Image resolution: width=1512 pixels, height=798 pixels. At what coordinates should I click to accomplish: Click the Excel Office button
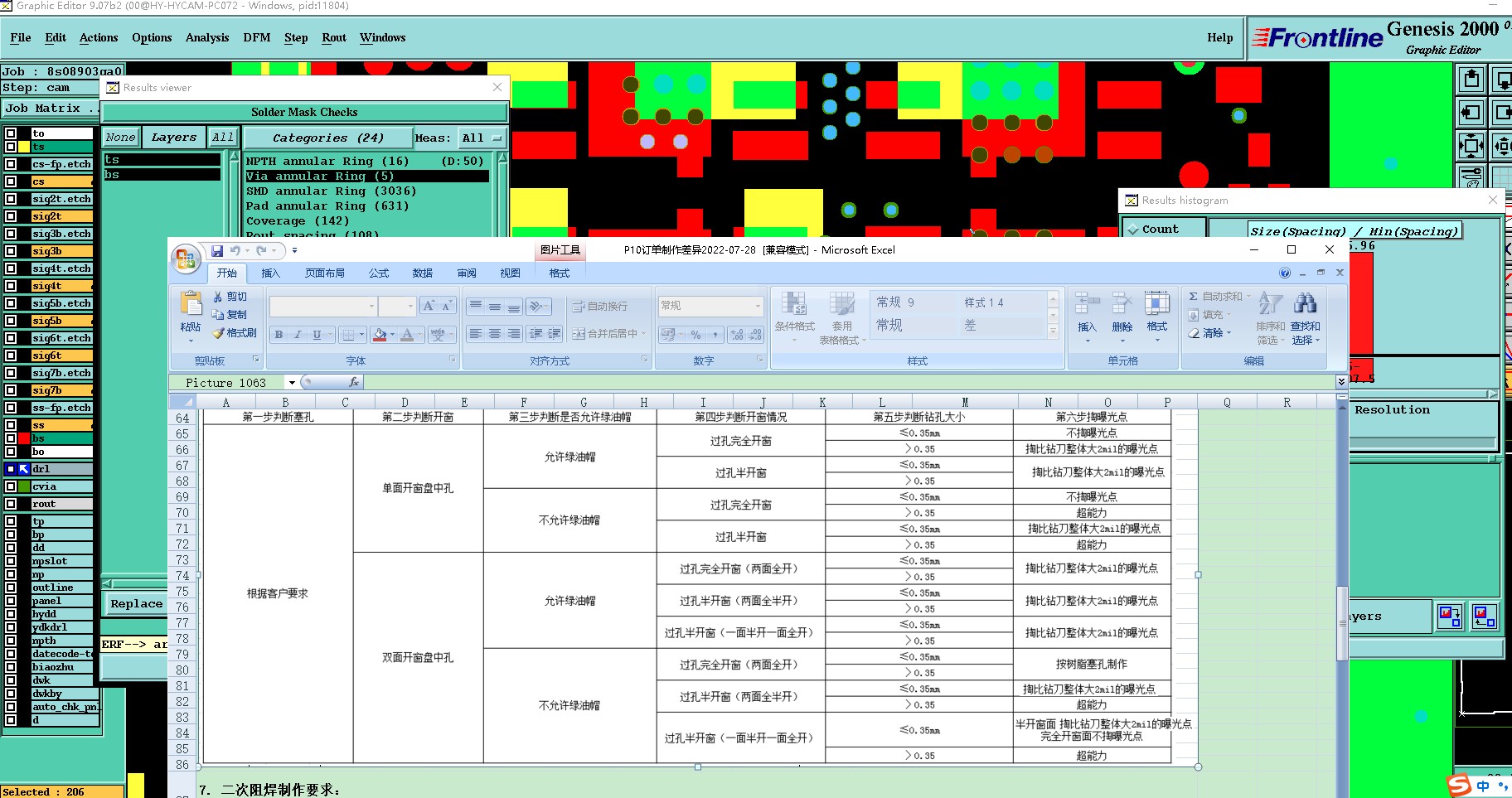coord(187,258)
